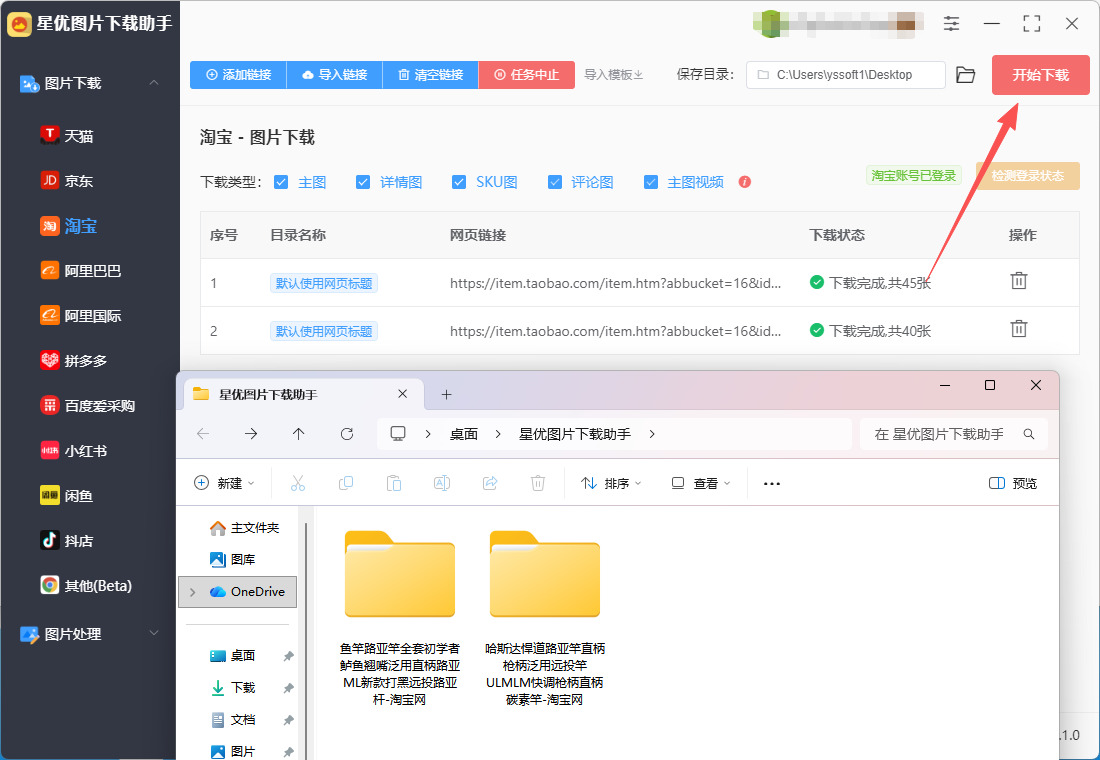1100x760 pixels.
Task: Choose 百度爱采购 in the sidebar
Action: pos(88,406)
